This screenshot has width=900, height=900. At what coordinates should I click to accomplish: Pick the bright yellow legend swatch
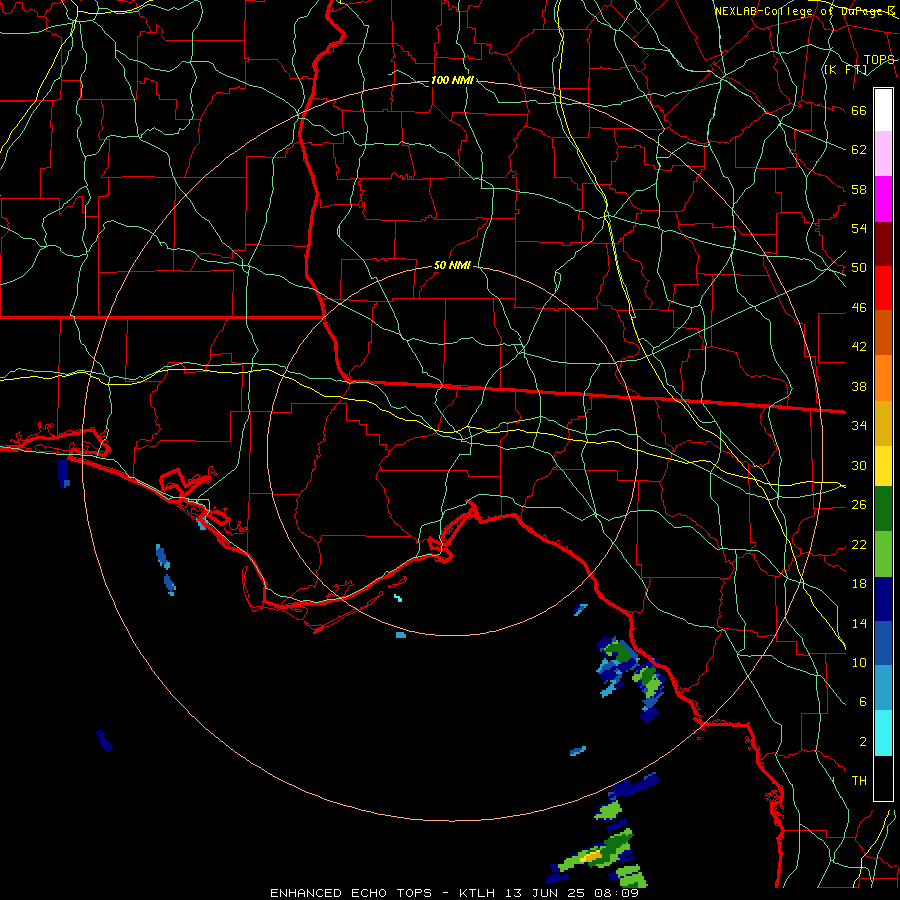(883, 466)
